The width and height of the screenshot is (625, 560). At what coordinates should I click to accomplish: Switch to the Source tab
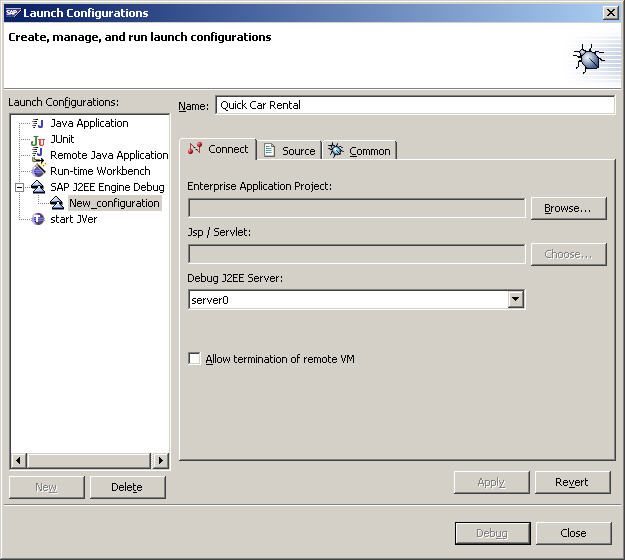pos(289,150)
